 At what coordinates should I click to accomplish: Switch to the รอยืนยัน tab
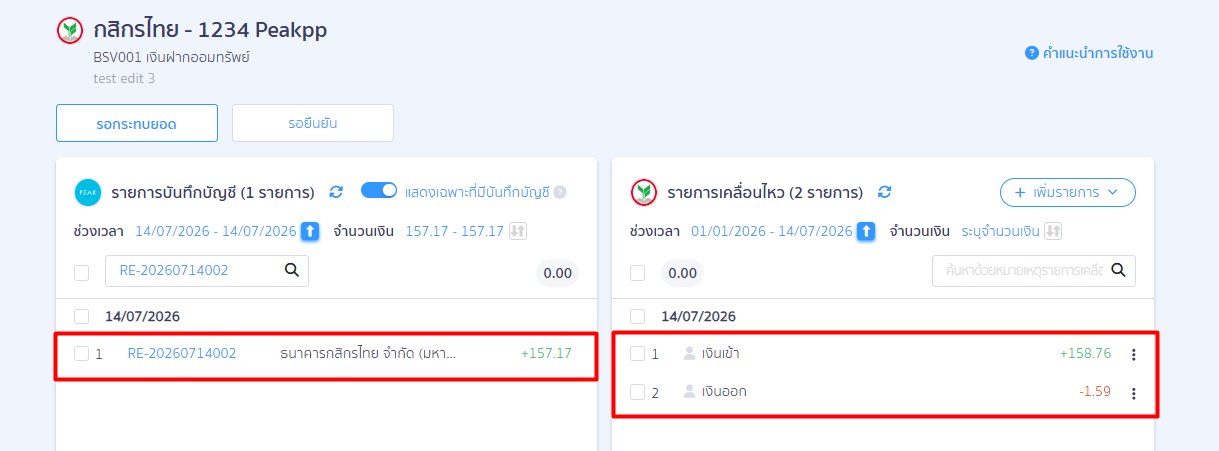[x=313, y=123]
